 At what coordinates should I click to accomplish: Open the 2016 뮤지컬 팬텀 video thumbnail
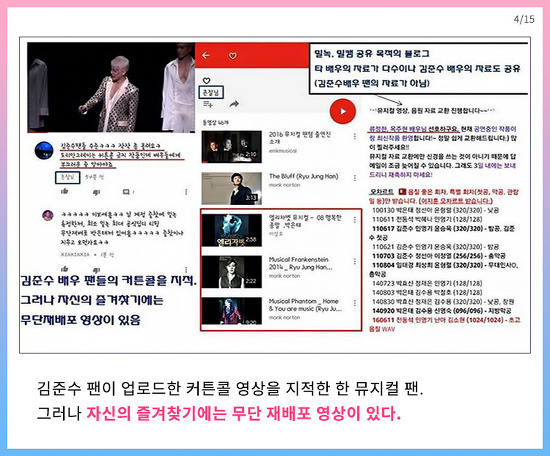[232, 147]
